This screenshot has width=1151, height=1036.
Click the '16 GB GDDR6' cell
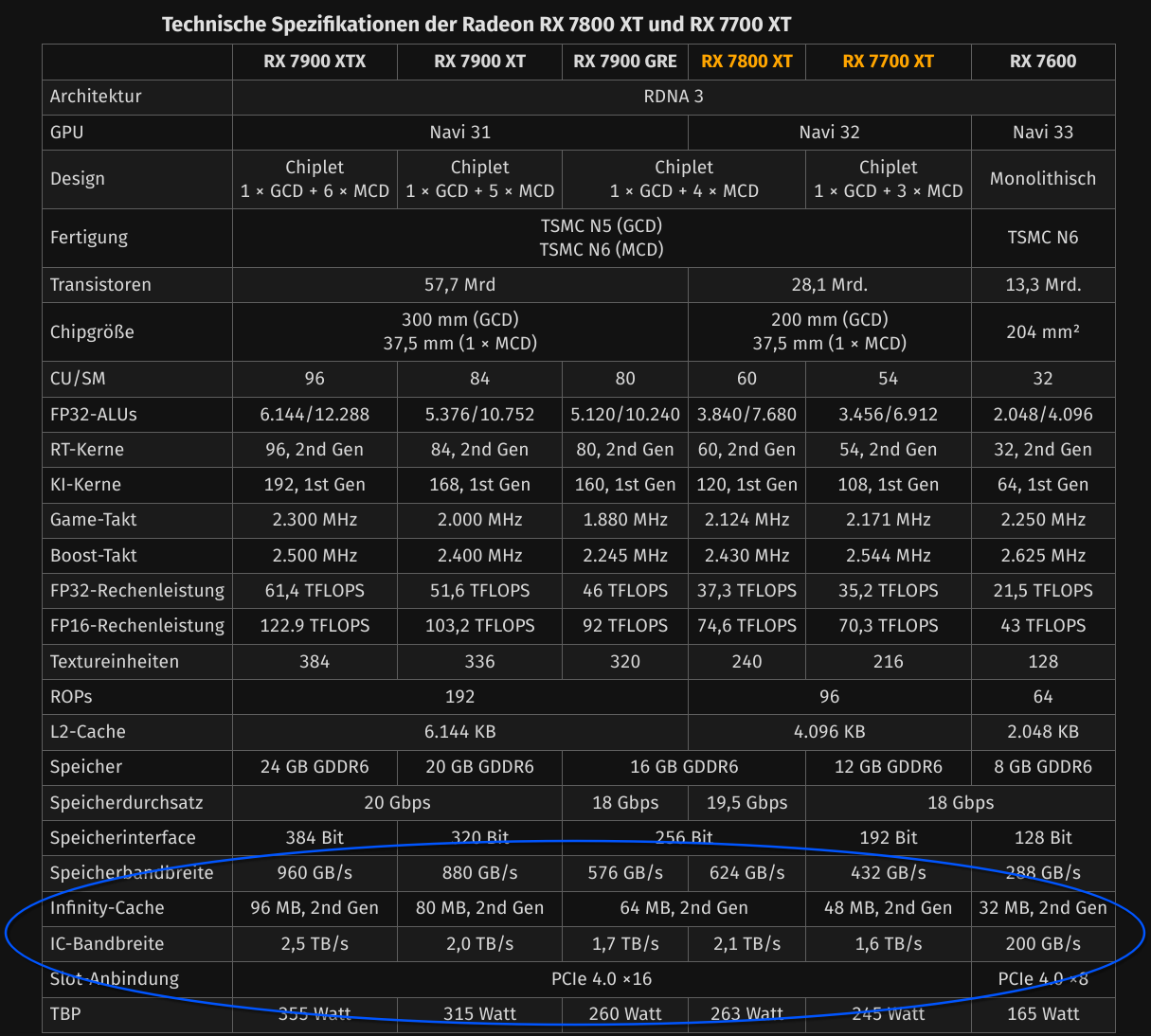click(x=684, y=767)
